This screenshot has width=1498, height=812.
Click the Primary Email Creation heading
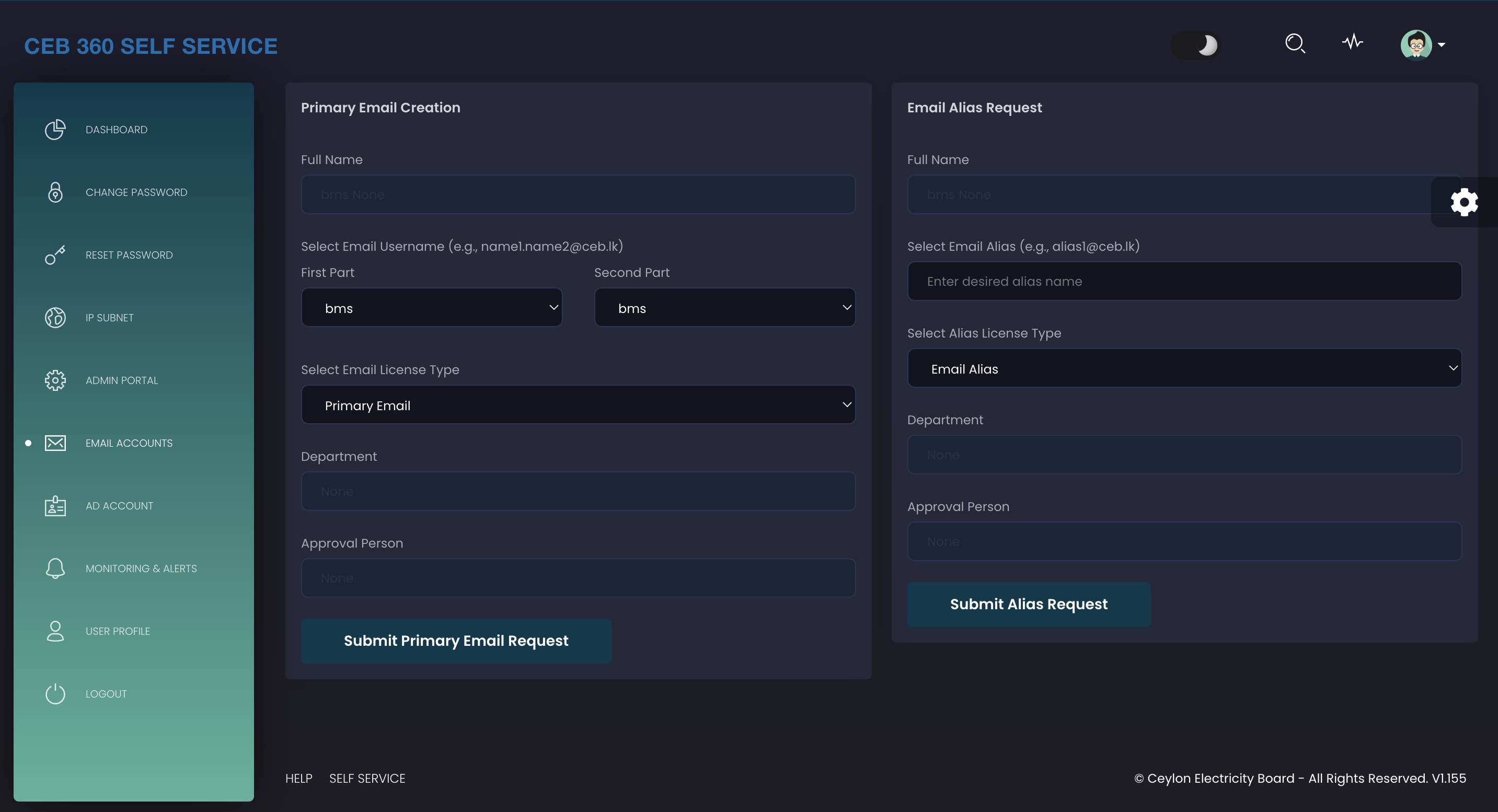[381, 108]
